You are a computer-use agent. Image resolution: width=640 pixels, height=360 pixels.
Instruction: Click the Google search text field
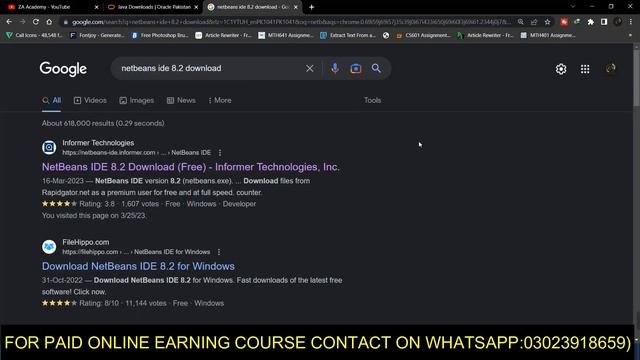(210, 68)
